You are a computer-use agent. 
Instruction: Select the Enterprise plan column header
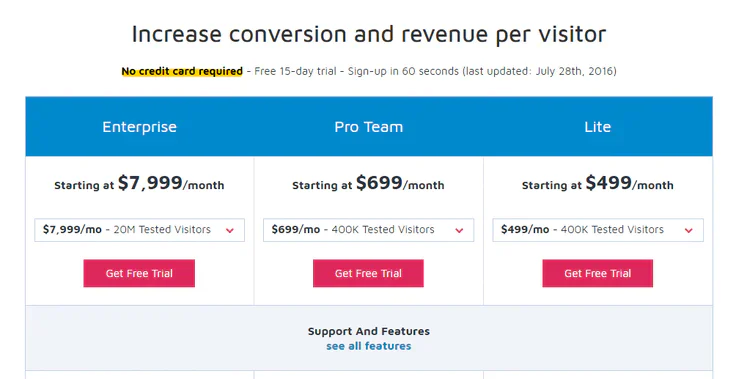click(139, 127)
